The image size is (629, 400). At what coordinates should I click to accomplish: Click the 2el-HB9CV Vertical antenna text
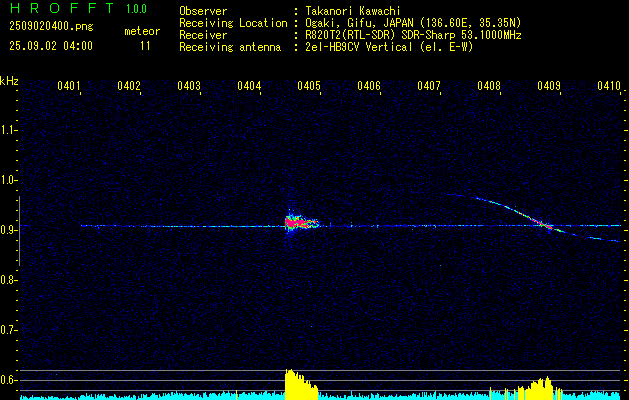[x=389, y=47]
